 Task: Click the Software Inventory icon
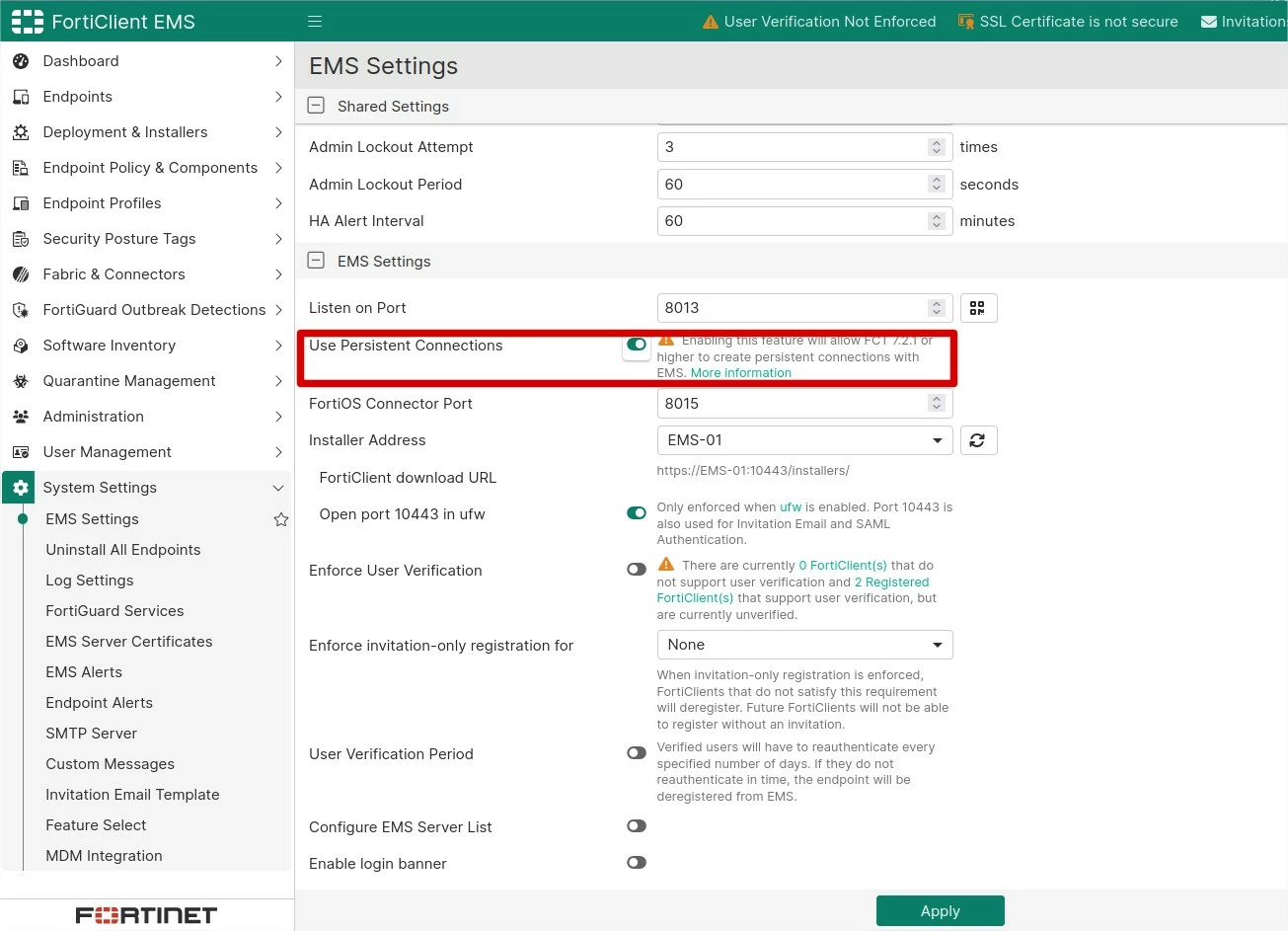click(x=21, y=346)
